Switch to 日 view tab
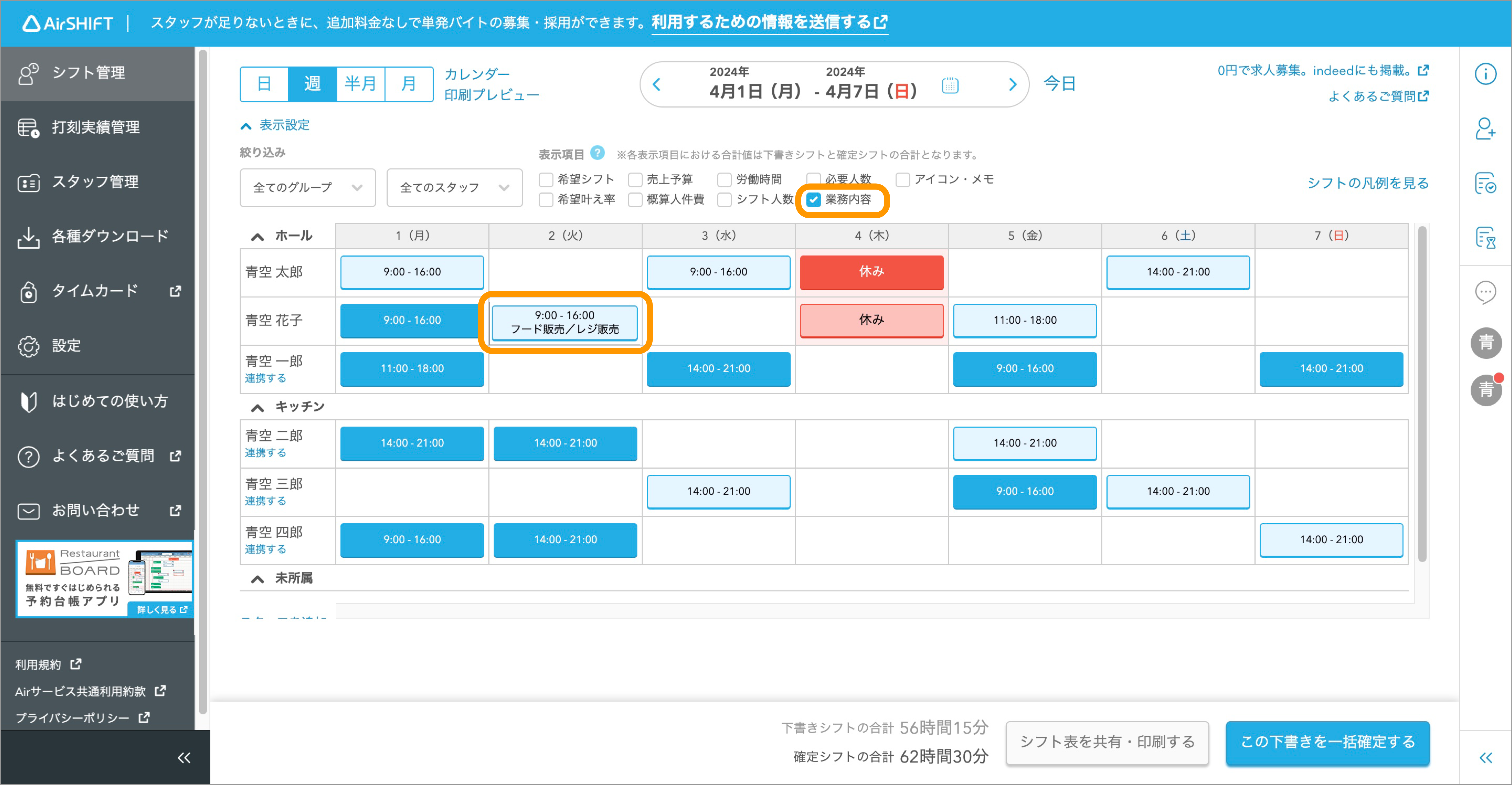 coord(264,84)
